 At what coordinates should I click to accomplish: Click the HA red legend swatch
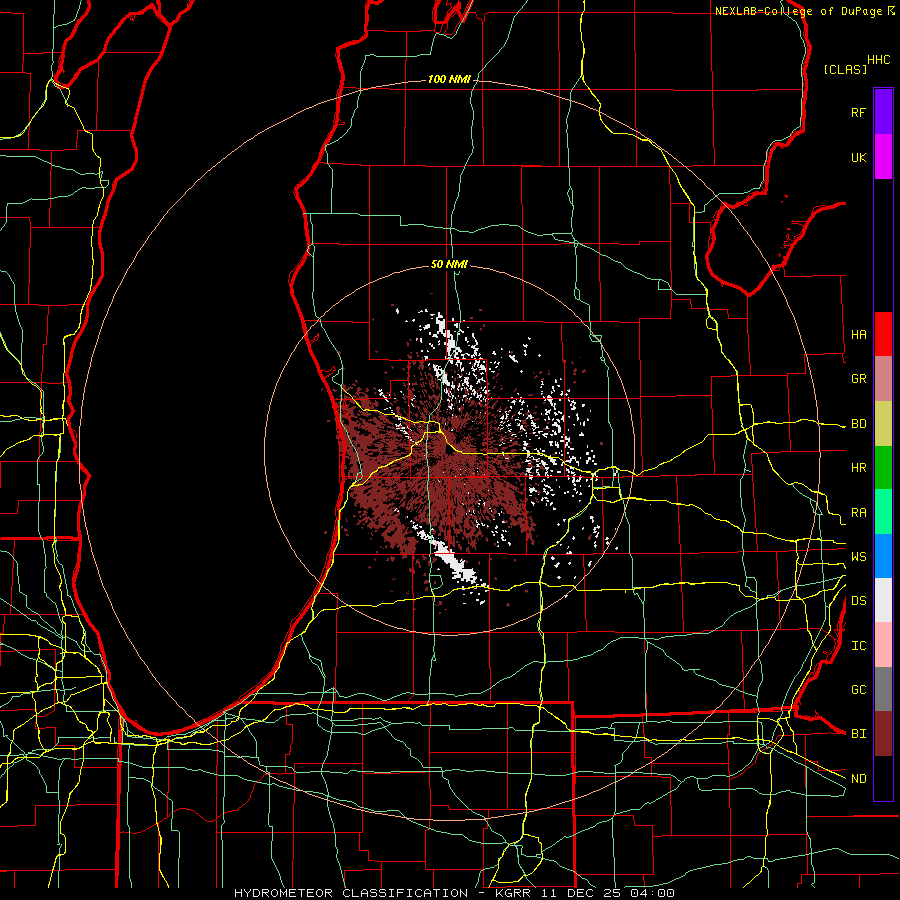coord(883,334)
